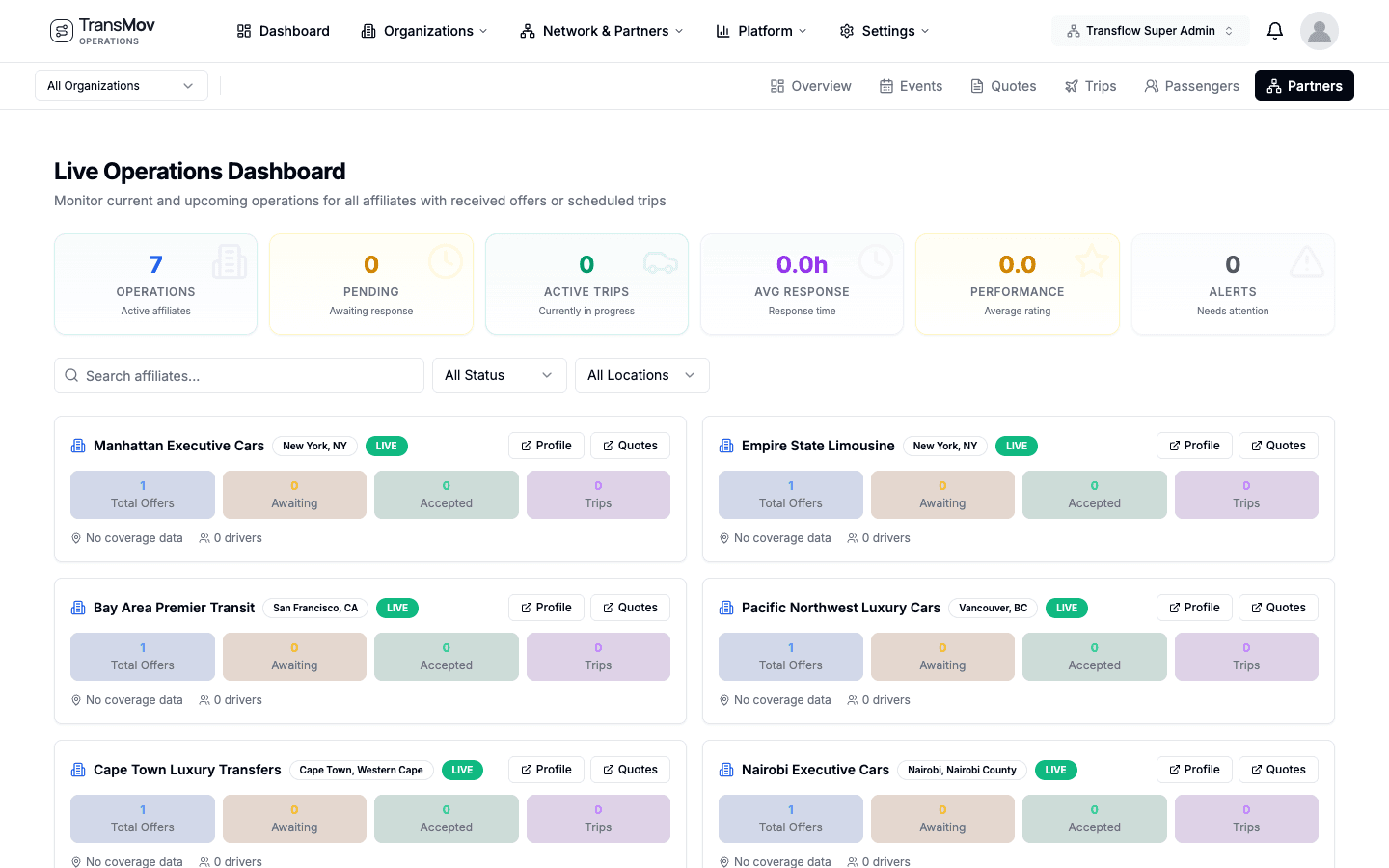Screen dimensions: 1389x868
Task: Click the user avatar in the top right
Action: point(1319,30)
